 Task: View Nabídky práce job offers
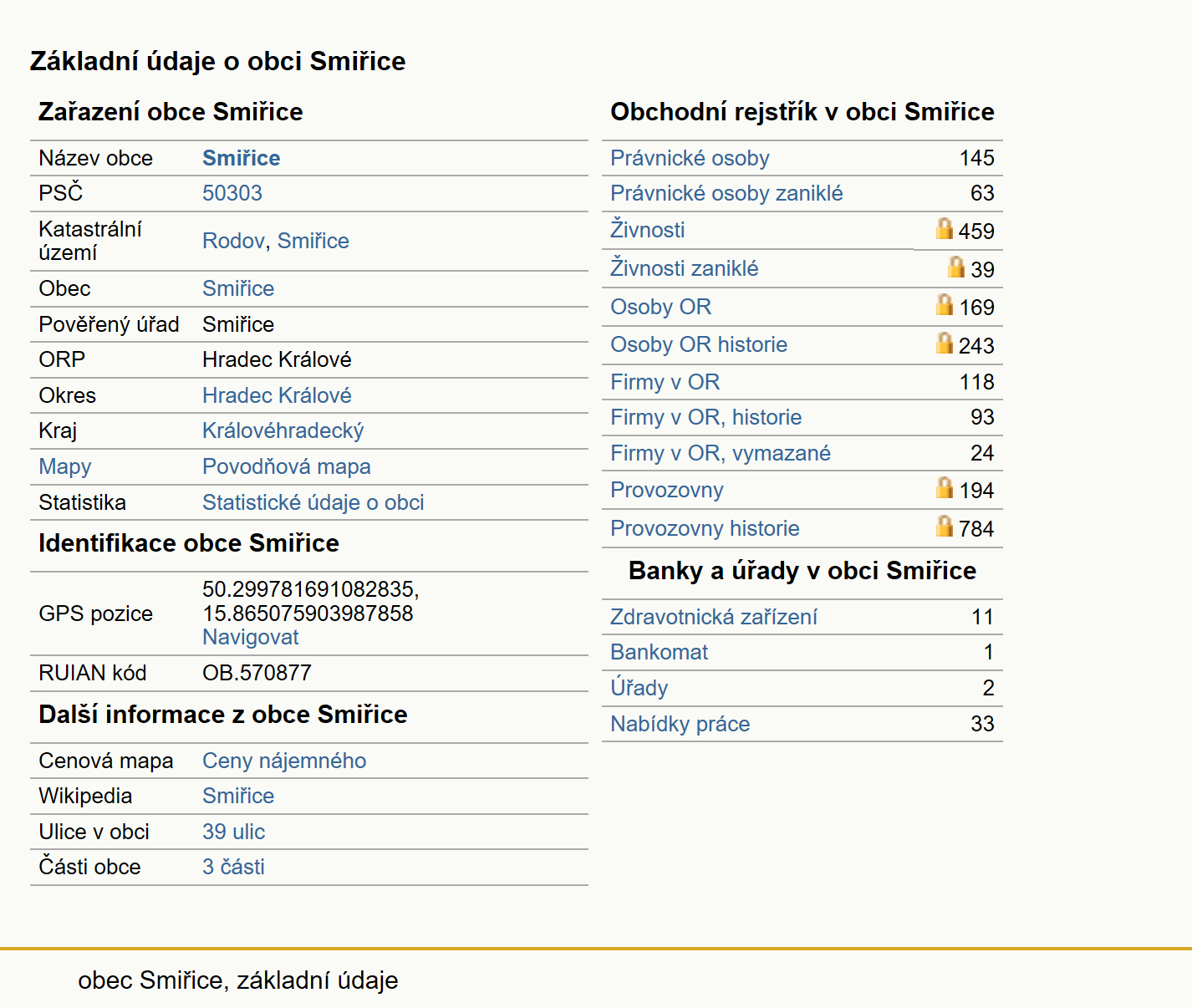click(x=680, y=724)
